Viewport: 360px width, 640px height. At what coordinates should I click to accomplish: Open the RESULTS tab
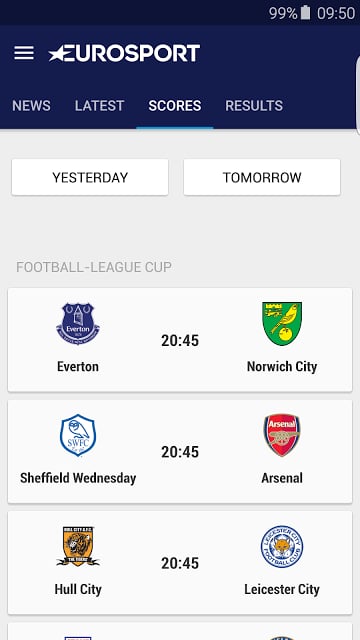[254, 106]
